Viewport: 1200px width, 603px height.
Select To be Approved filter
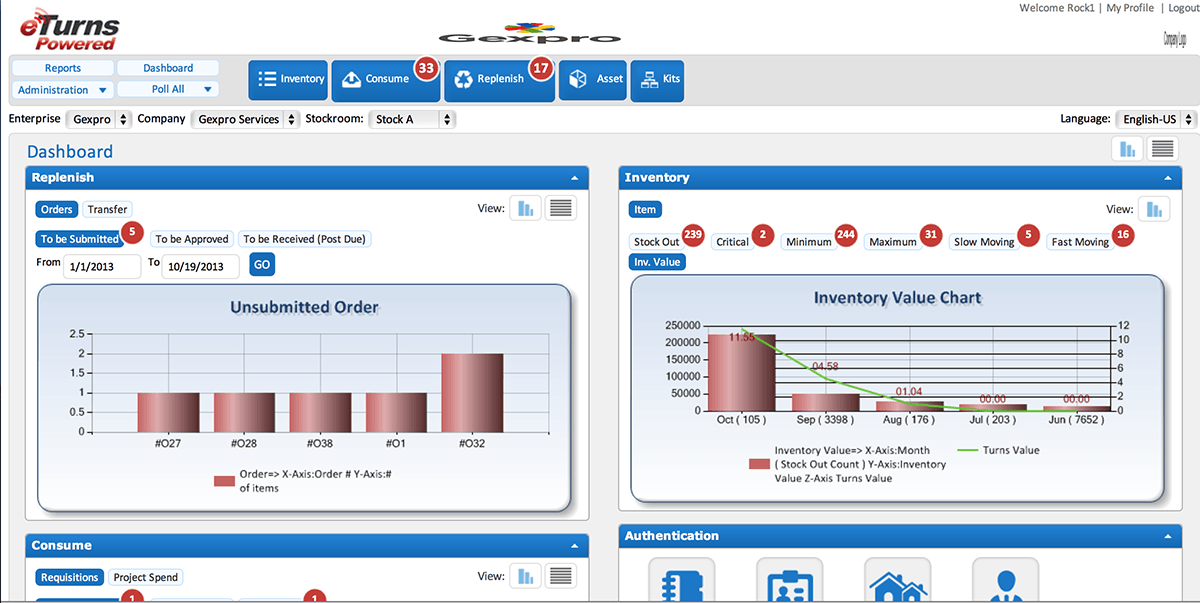click(x=192, y=239)
